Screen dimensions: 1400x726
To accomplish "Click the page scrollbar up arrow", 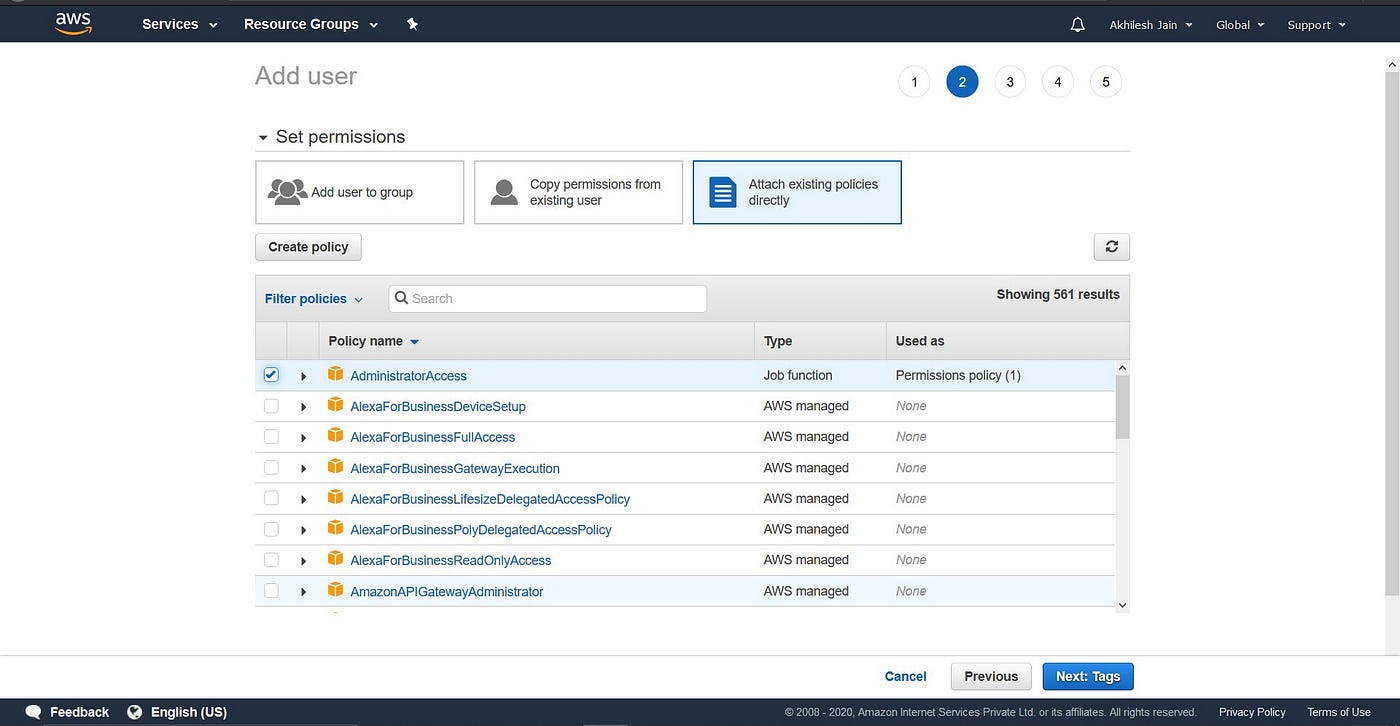I will [x=1392, y=65].
